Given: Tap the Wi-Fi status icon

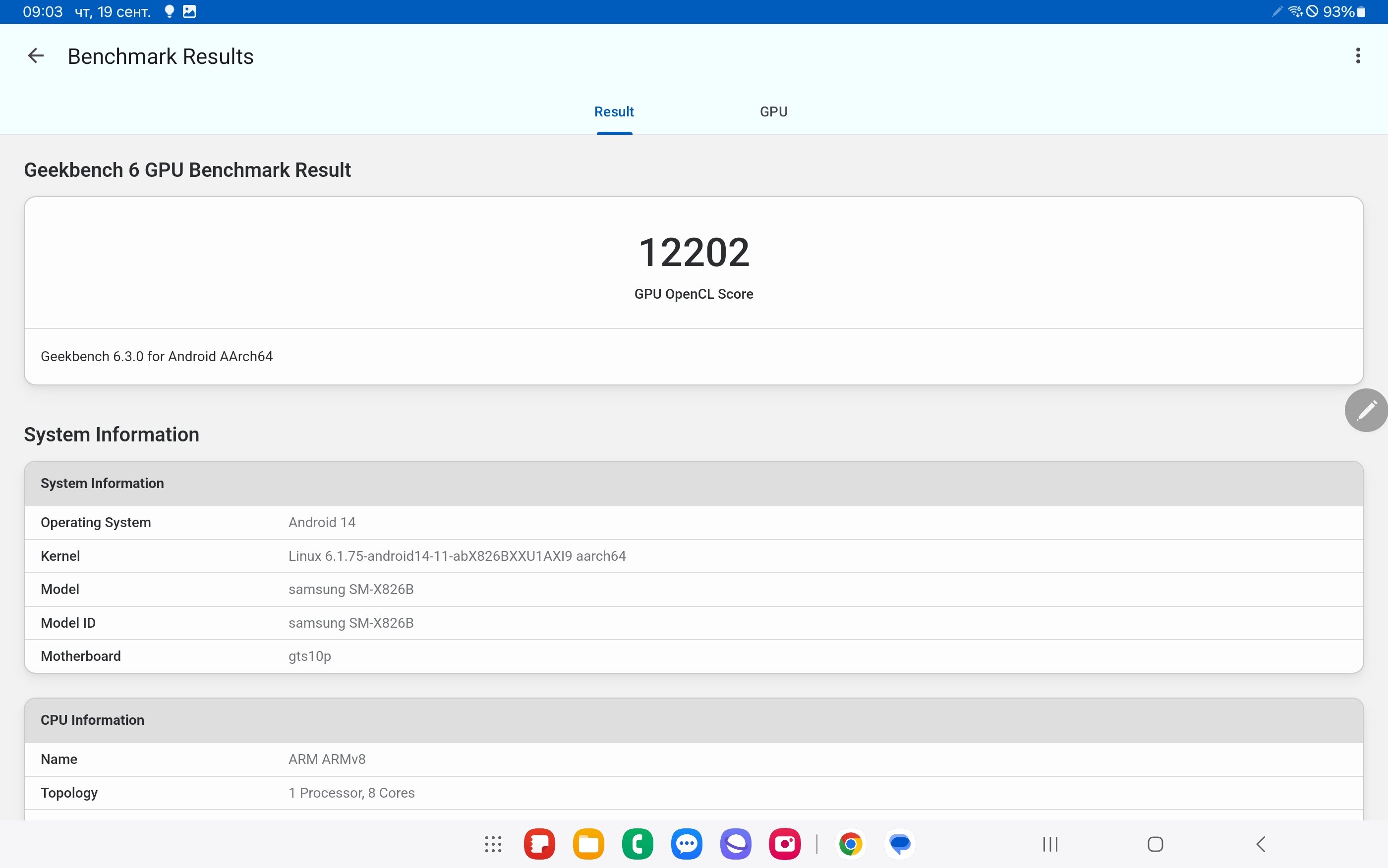Looking at the screenshot, I should pos(1295,11).
